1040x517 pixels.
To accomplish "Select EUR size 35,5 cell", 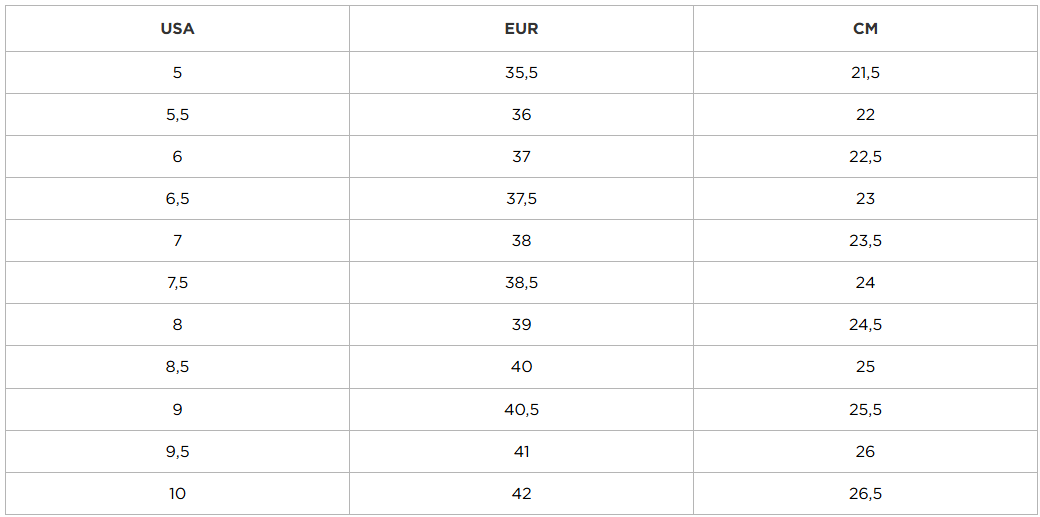I will point(521,73).
